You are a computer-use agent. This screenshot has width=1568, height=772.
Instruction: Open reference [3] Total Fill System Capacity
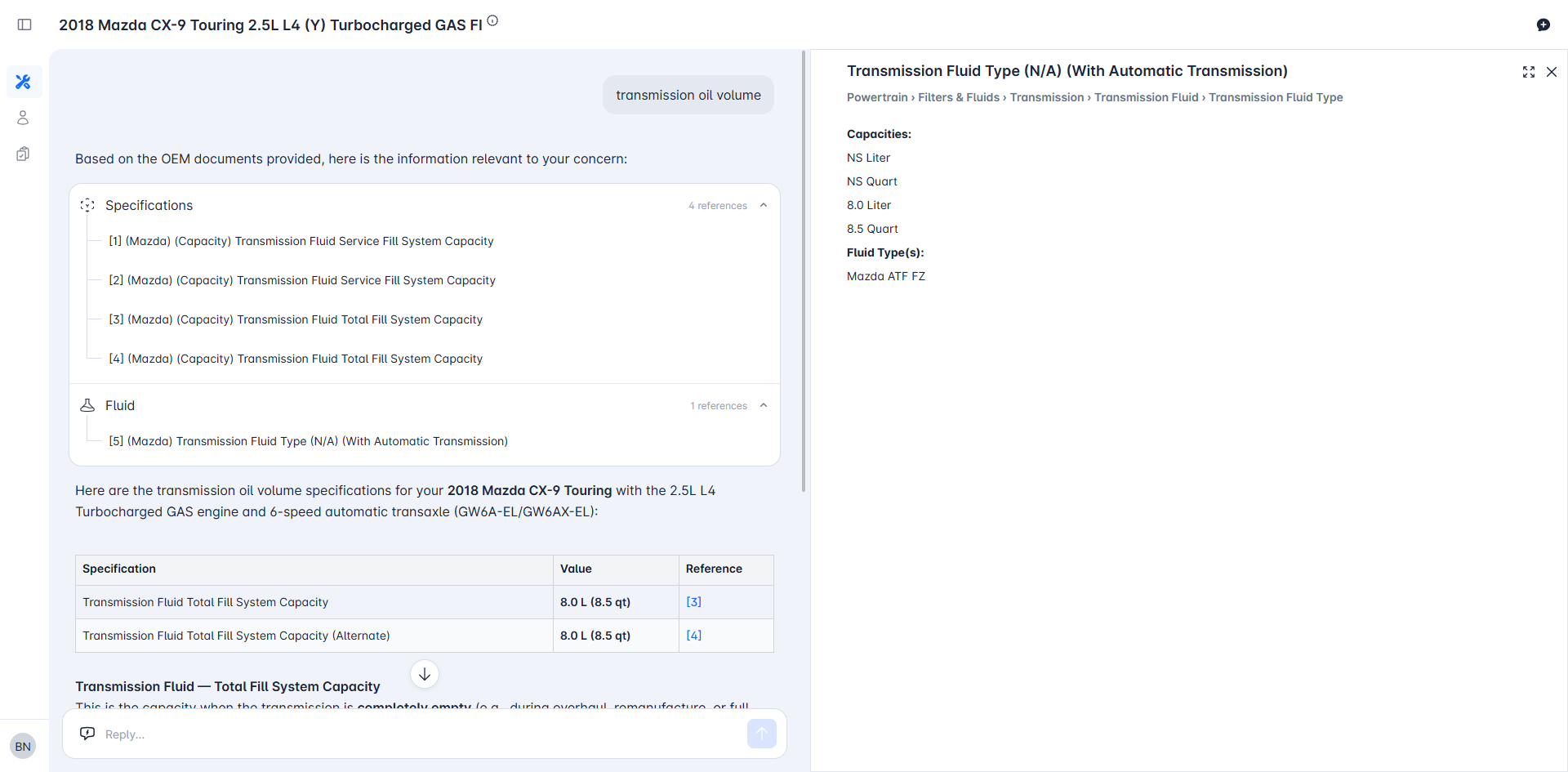(x=296, y=319)
